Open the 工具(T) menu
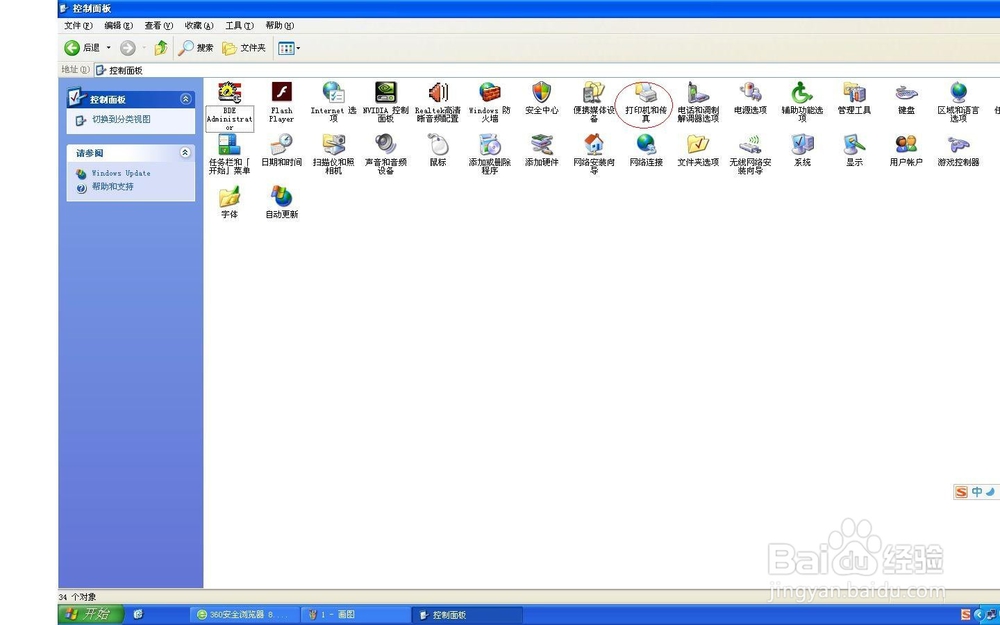1000x625 pixels. click(x=239, y=26)
